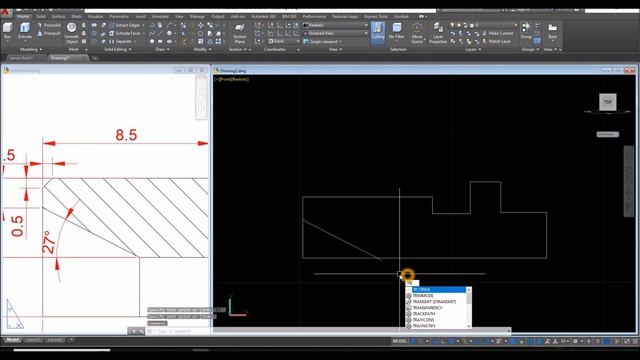Click the new drawing tab plus button

click(94, 58)
